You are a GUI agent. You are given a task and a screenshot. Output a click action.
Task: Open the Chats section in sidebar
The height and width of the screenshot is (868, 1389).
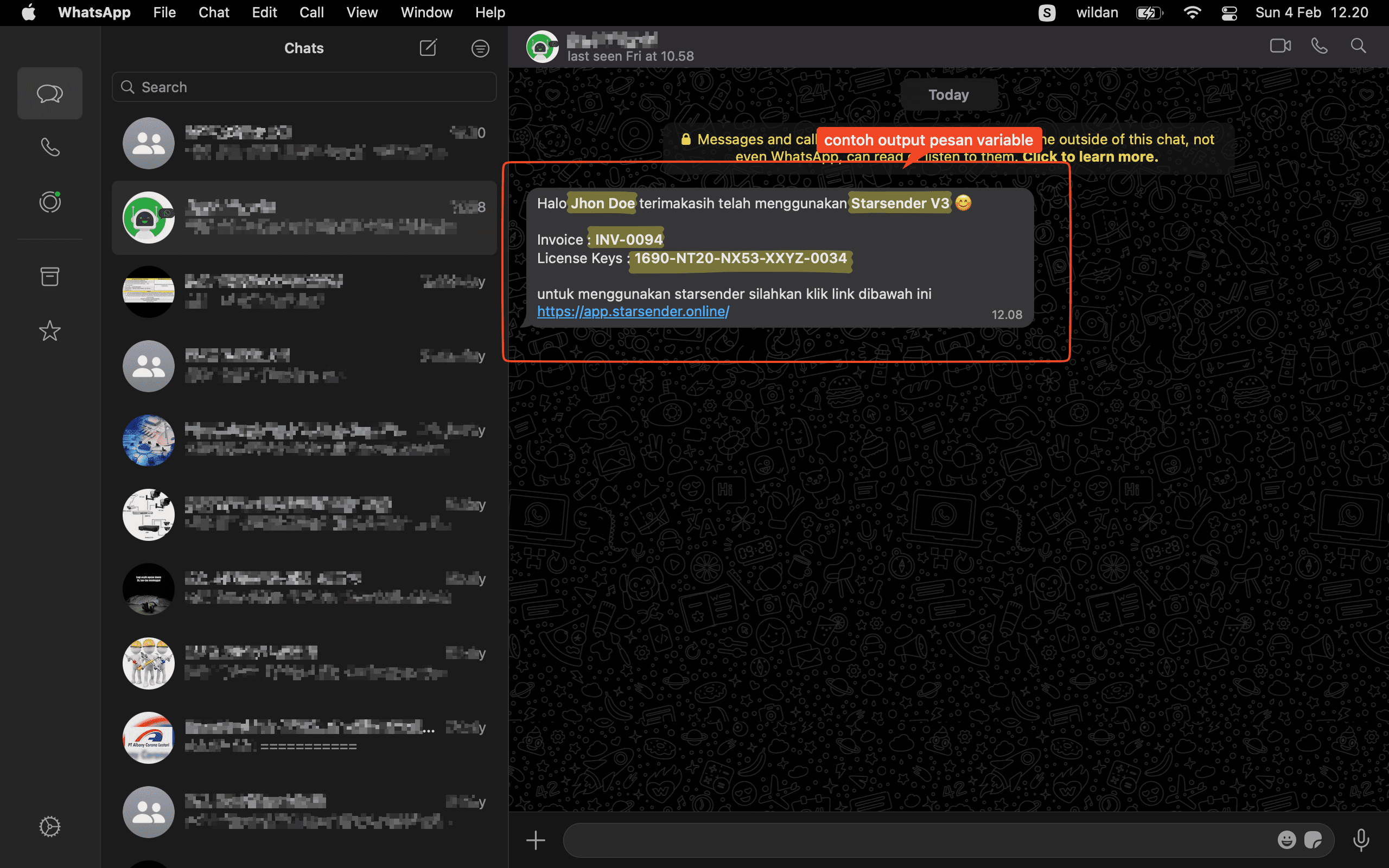click(x=50, y=93)
